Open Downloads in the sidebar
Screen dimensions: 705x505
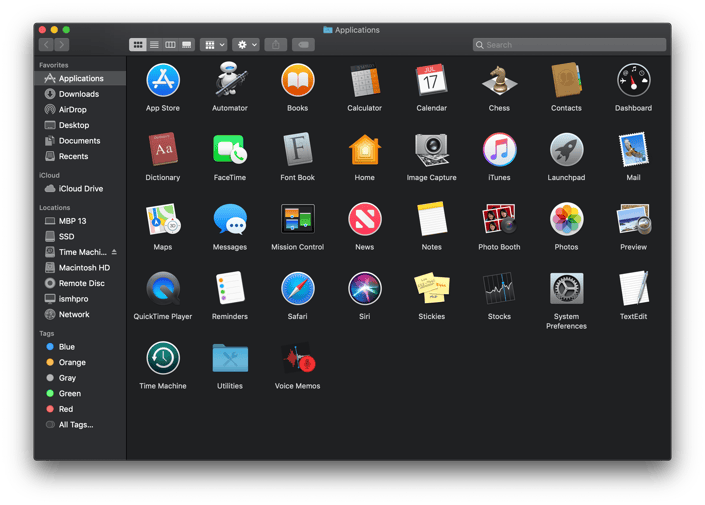tap(80, 94)
